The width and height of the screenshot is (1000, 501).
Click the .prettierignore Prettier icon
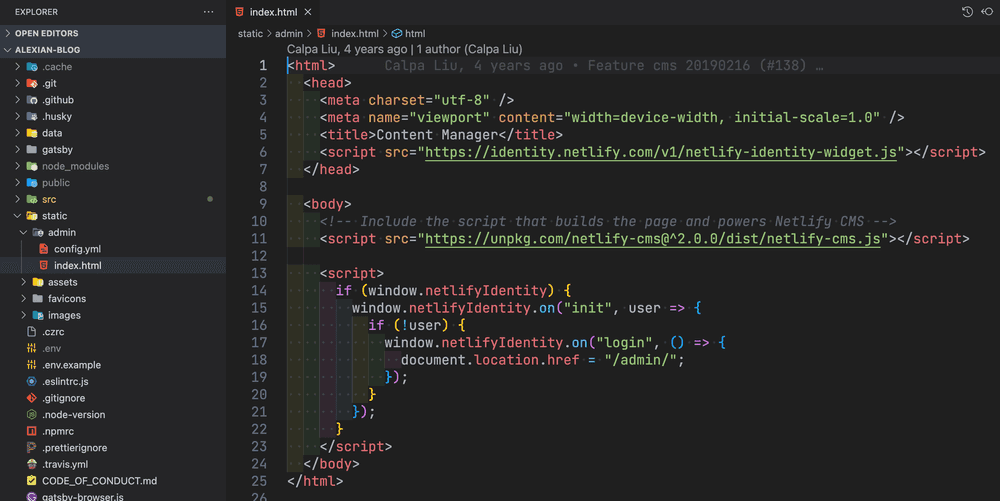point(32,447)
